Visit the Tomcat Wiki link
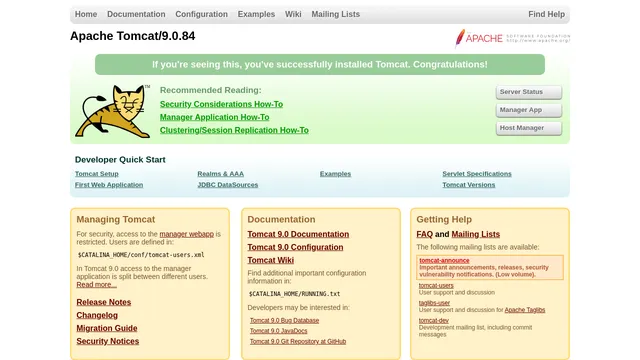640x360 pixels. 271,260
